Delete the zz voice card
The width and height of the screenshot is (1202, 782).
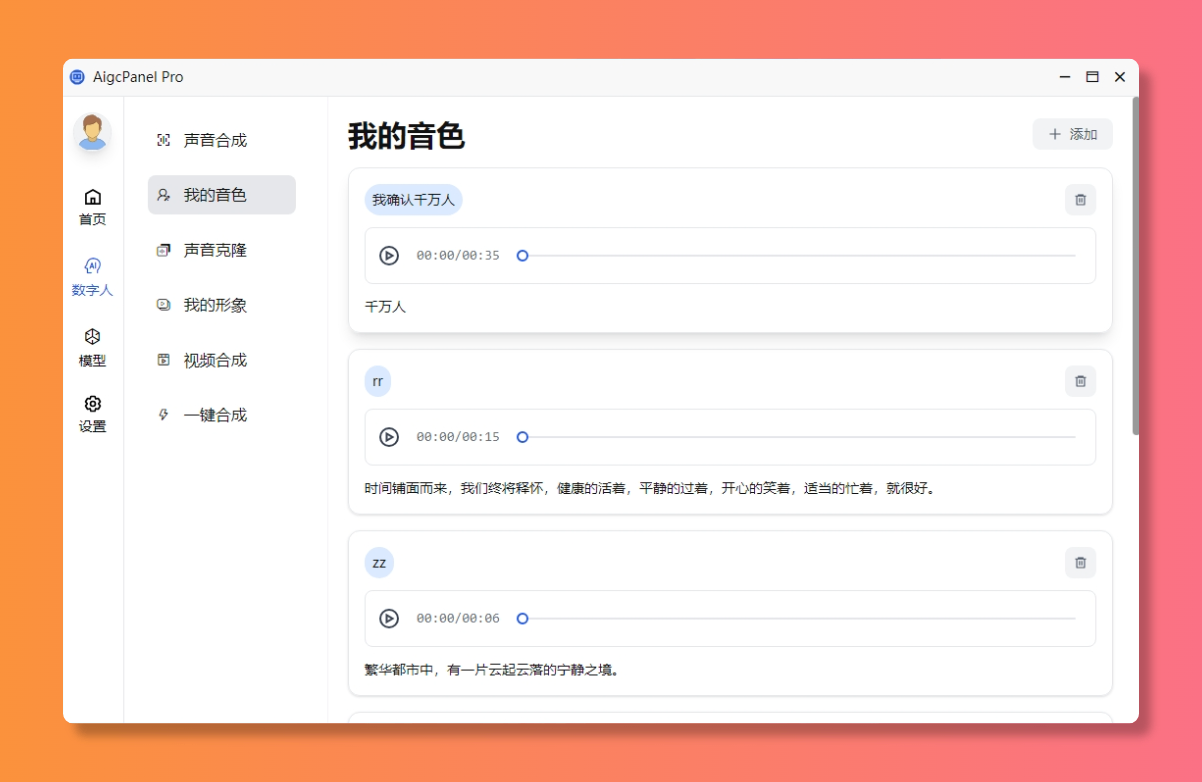pyautogui.click(x=1080, y=562)
